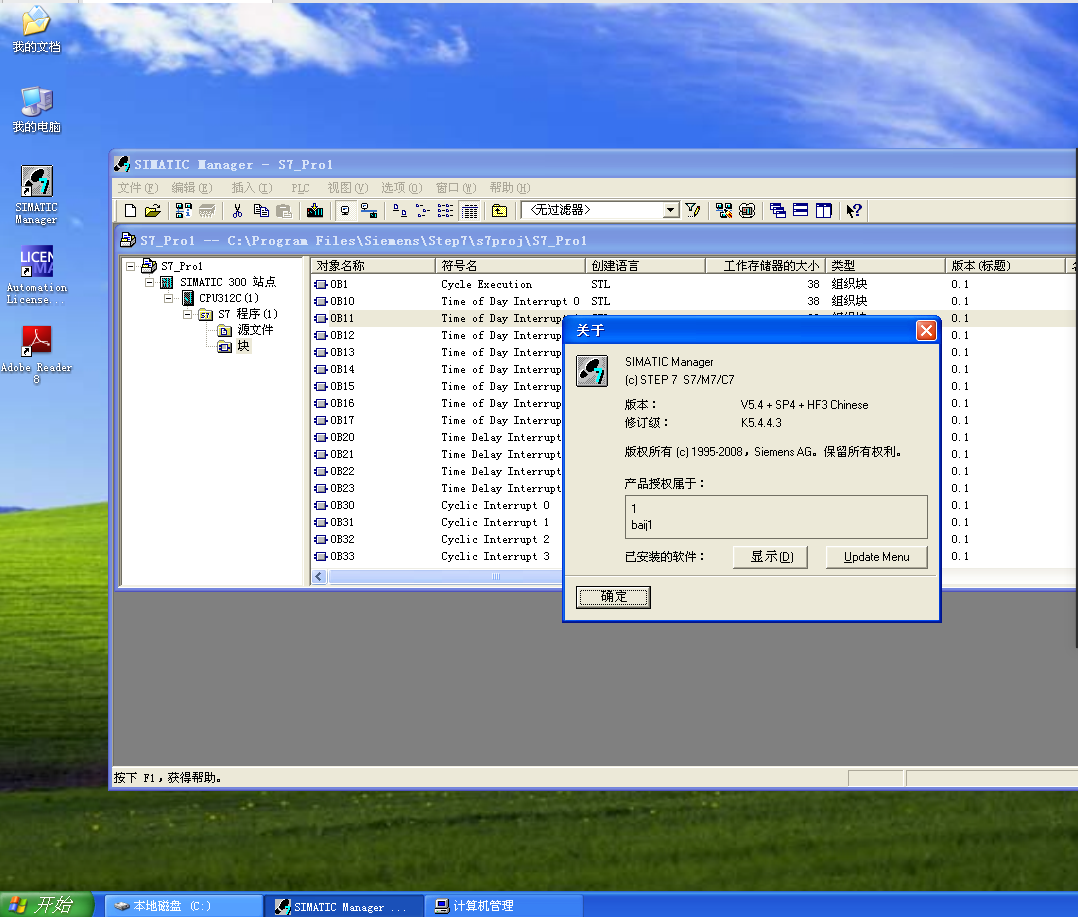Image resolution: width=1078 pixels, height=917 pixels.
Task: Click the Open project toolbar icon
Action: (x=153, y=210)
